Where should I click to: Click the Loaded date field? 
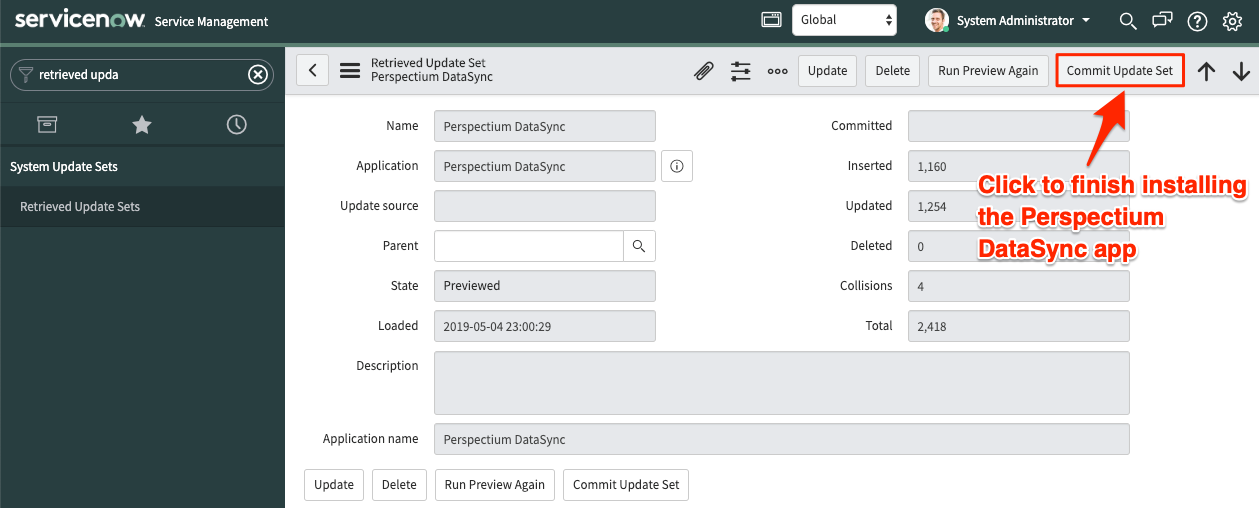(x=545, y=326)
